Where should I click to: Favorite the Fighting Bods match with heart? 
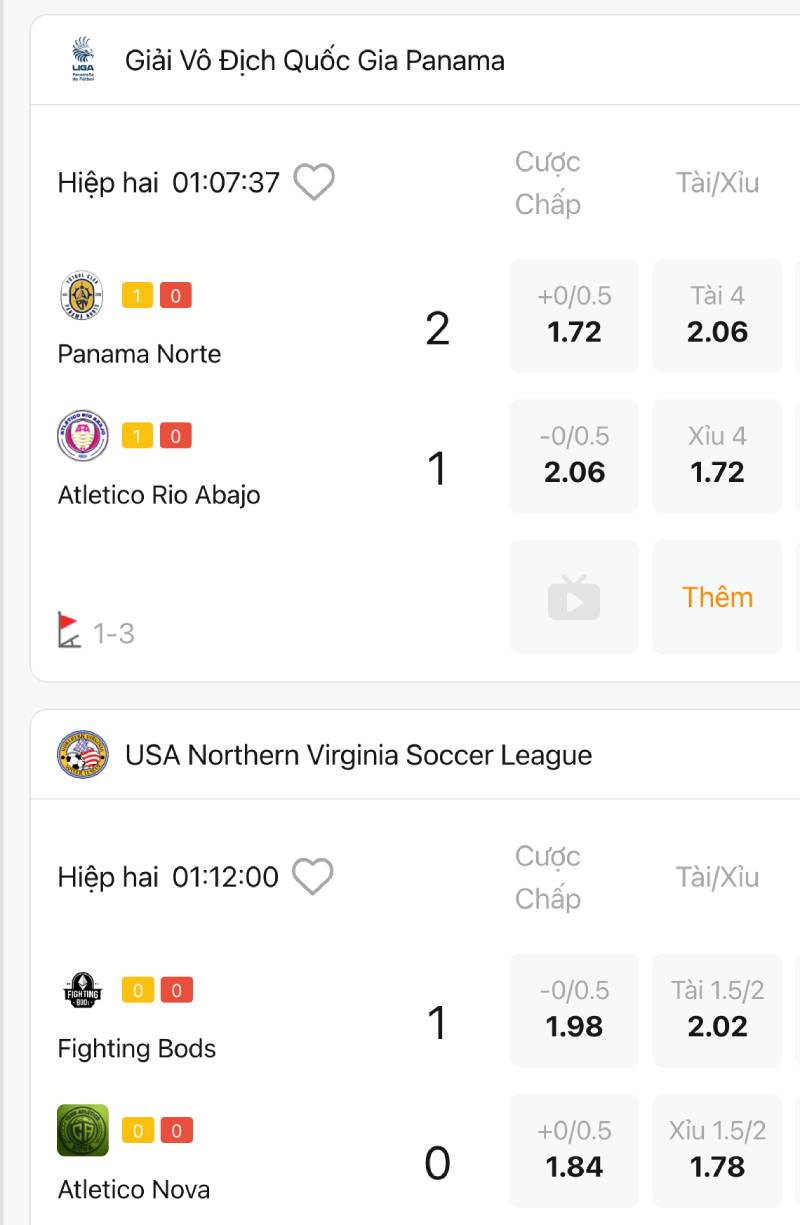tap(312, 877)
